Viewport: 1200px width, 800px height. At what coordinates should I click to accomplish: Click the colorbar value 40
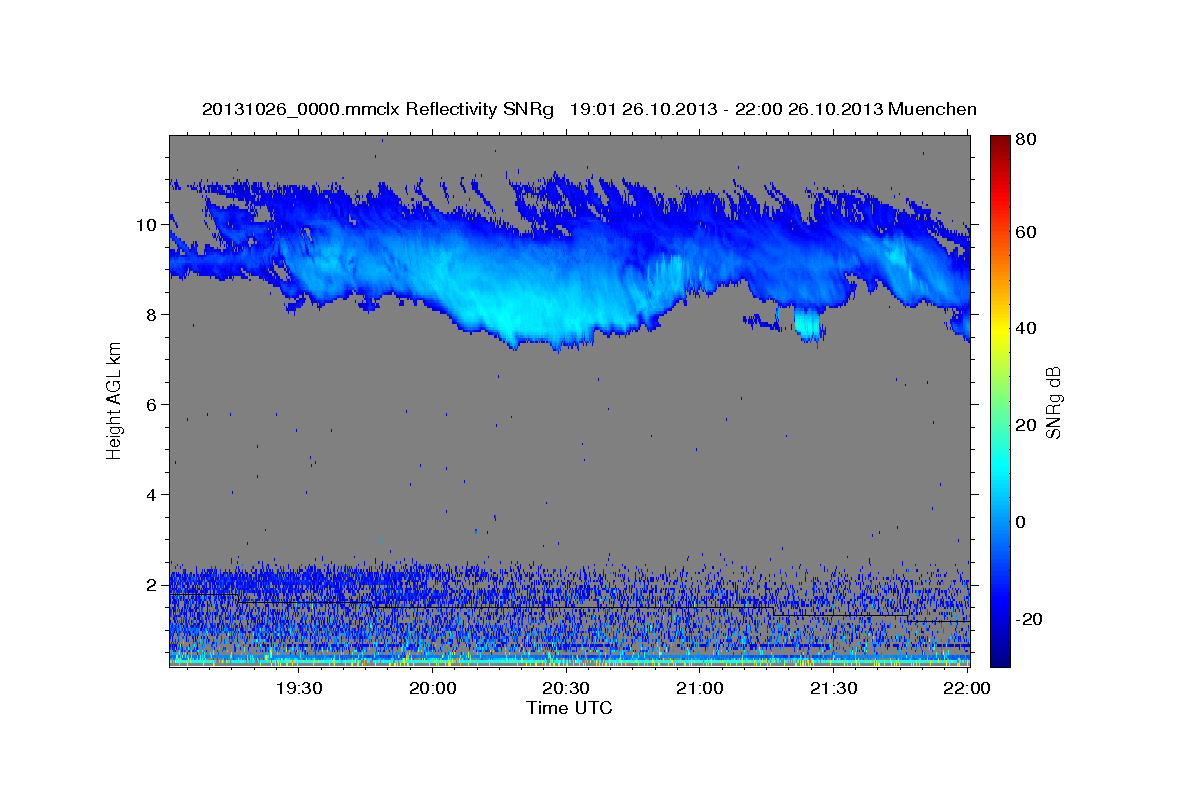[1025, 328]
